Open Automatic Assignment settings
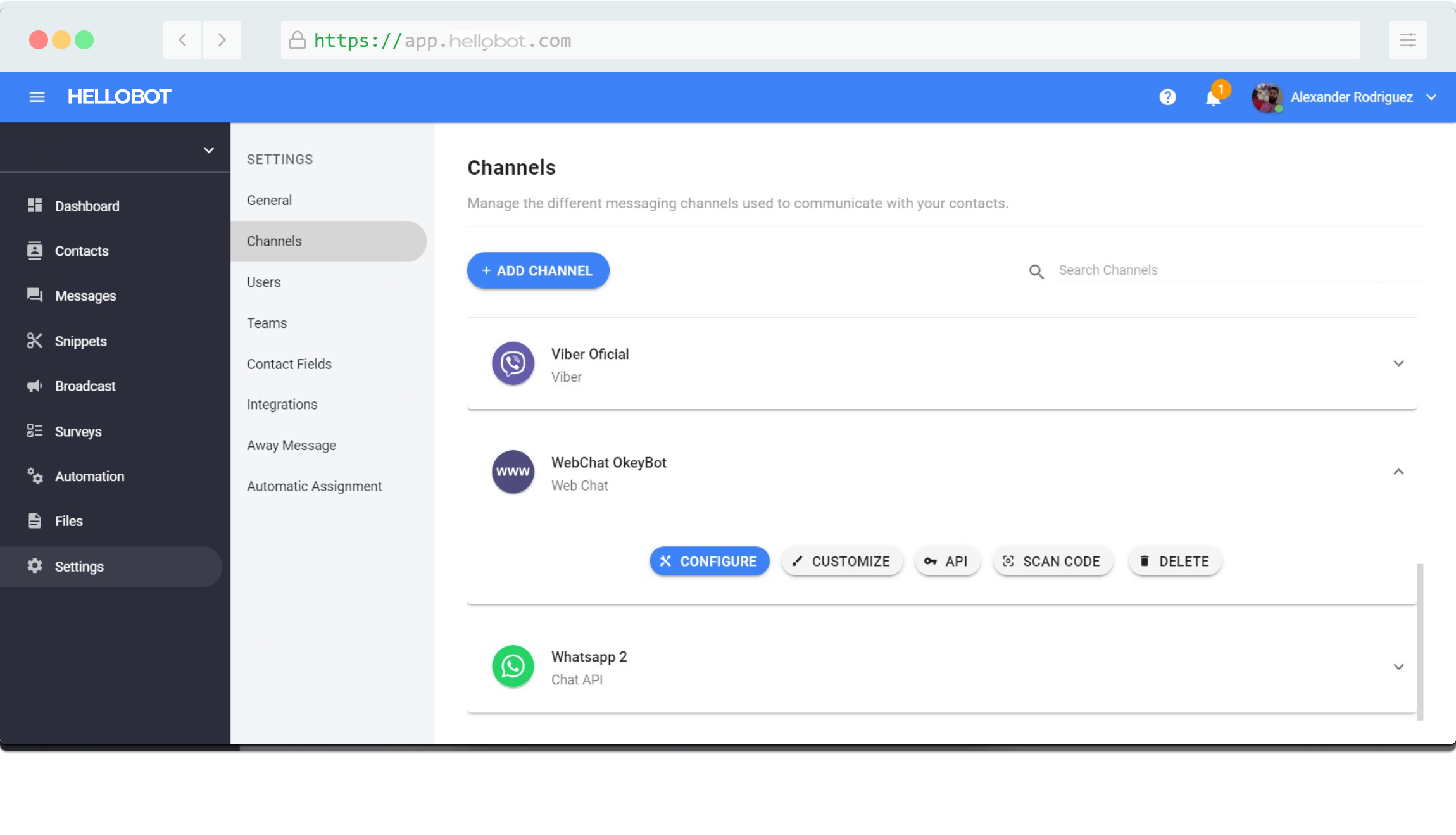Viewport: 1456px width, 835px height. tap(314, 487)
